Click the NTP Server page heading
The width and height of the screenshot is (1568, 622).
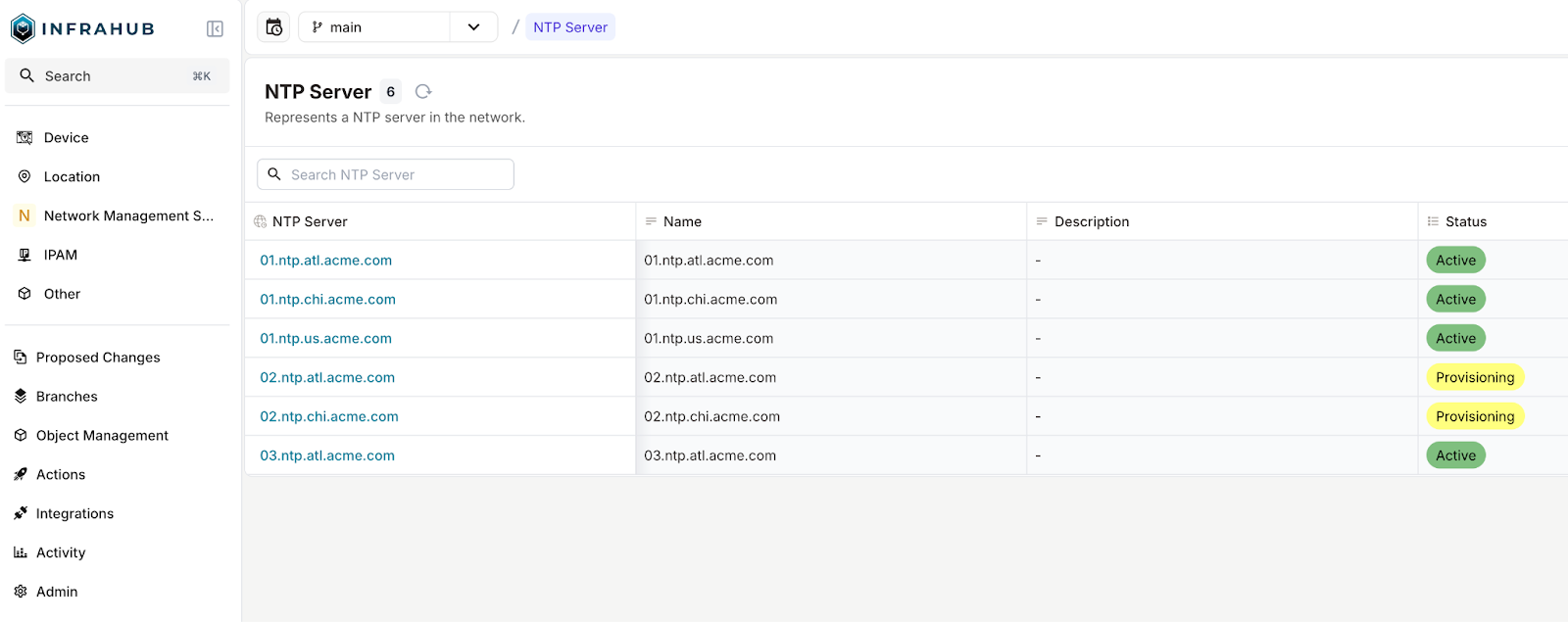pos(318,91)
